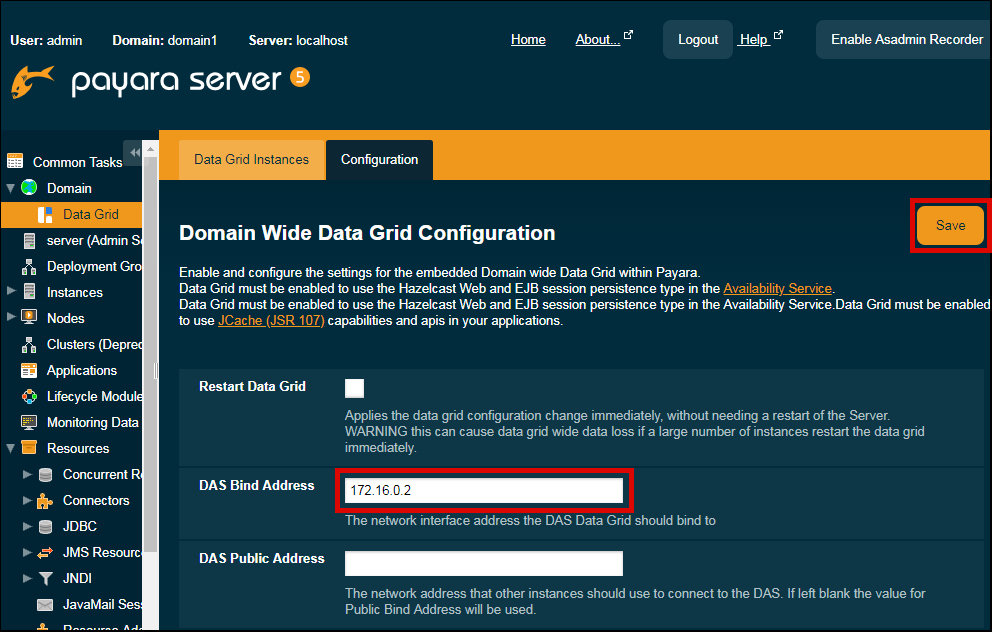Click the Payara fish logo

[32, 83]
